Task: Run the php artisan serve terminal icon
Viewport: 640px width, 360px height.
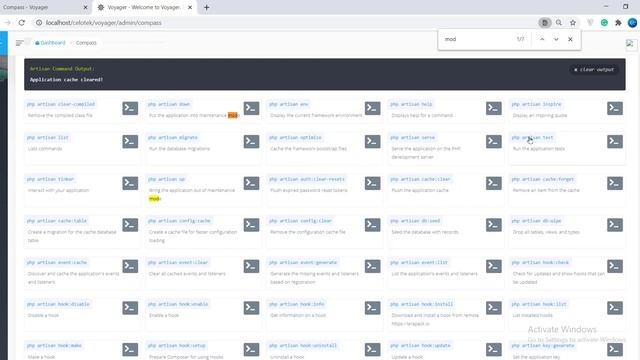Action: pos(494,142)
